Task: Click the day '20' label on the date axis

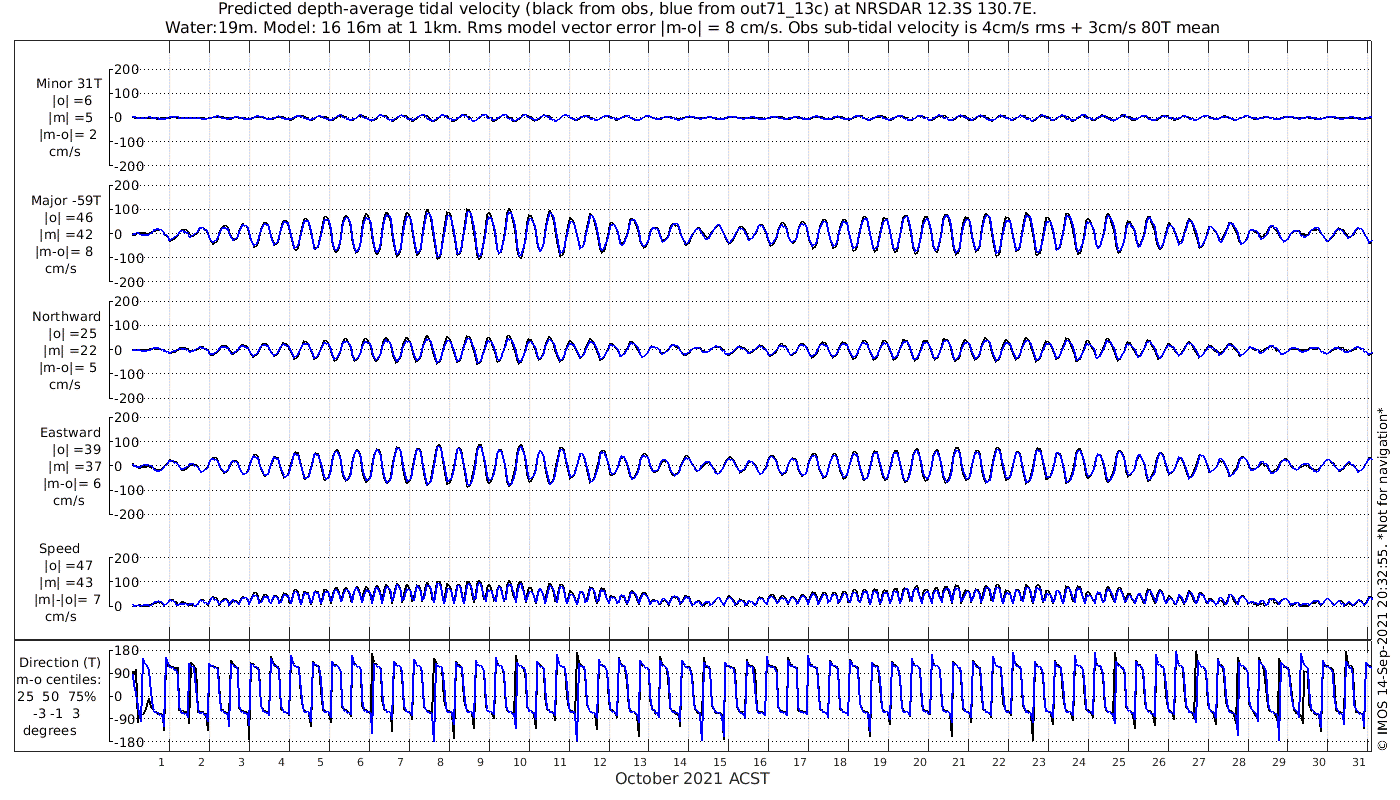Action: pyautogui.click(x=919, y=762)
